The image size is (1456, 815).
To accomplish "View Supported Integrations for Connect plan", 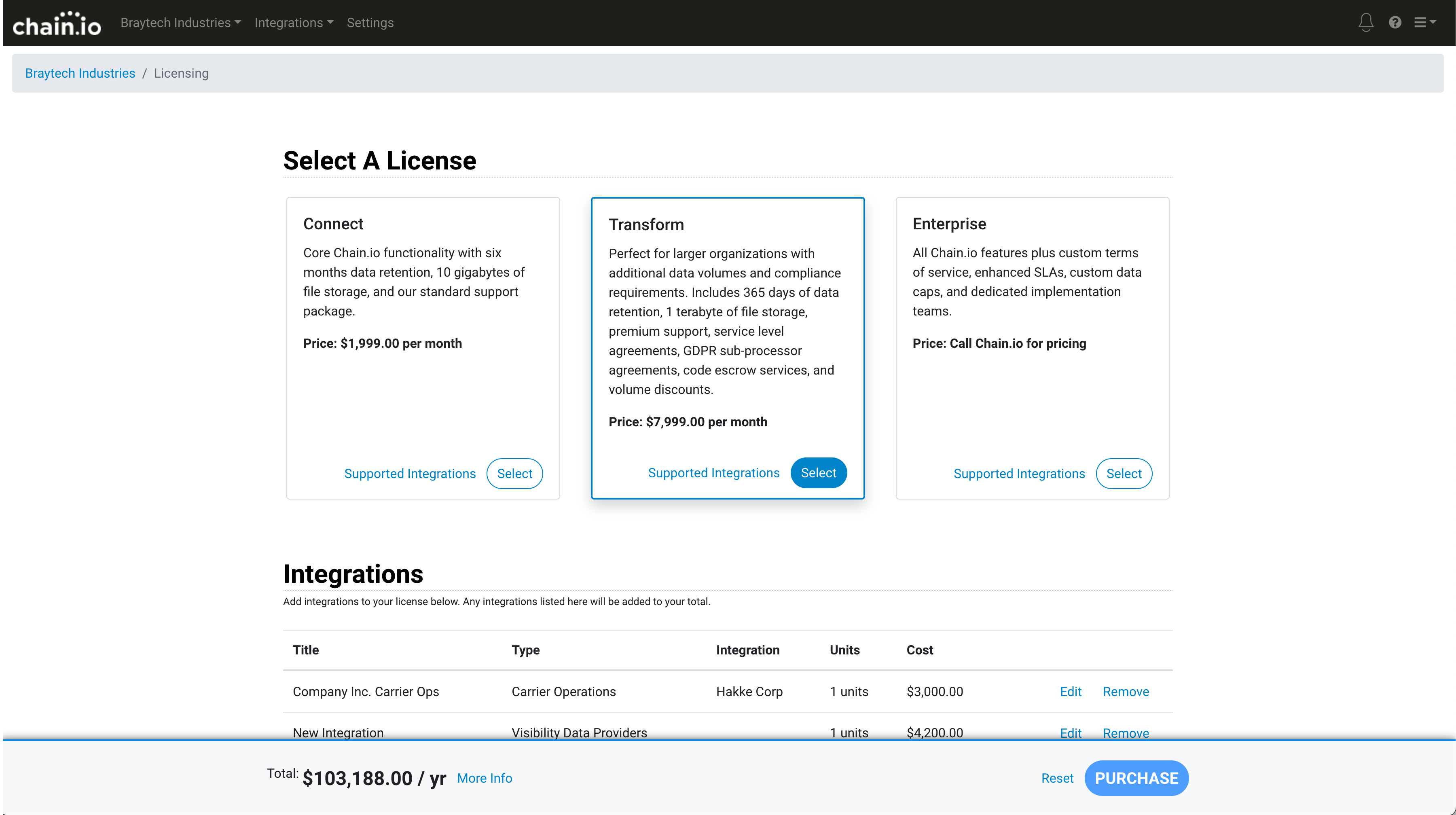I will [410, 474].
